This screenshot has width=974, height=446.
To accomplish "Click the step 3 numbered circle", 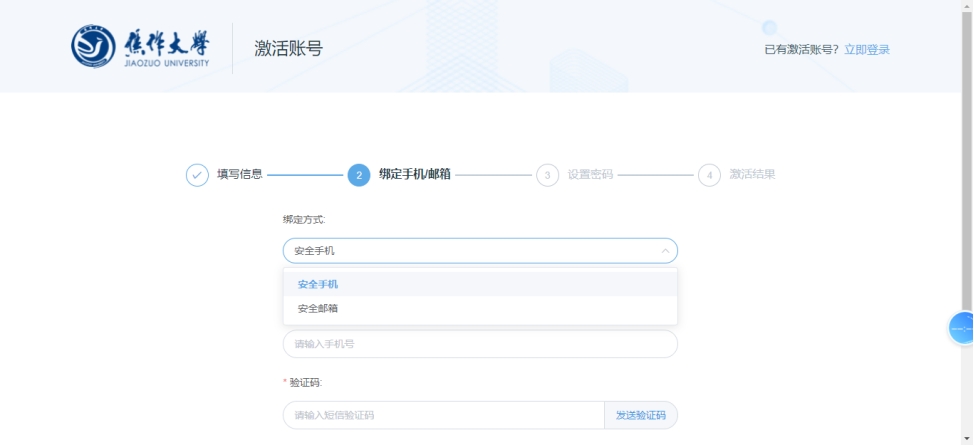I will 547,175.
